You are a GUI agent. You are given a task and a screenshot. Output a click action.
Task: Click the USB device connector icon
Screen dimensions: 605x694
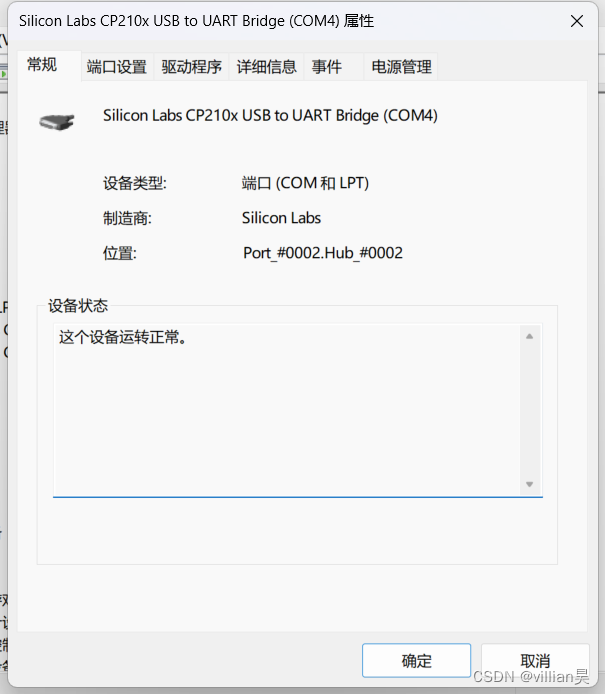pos(57,122)
